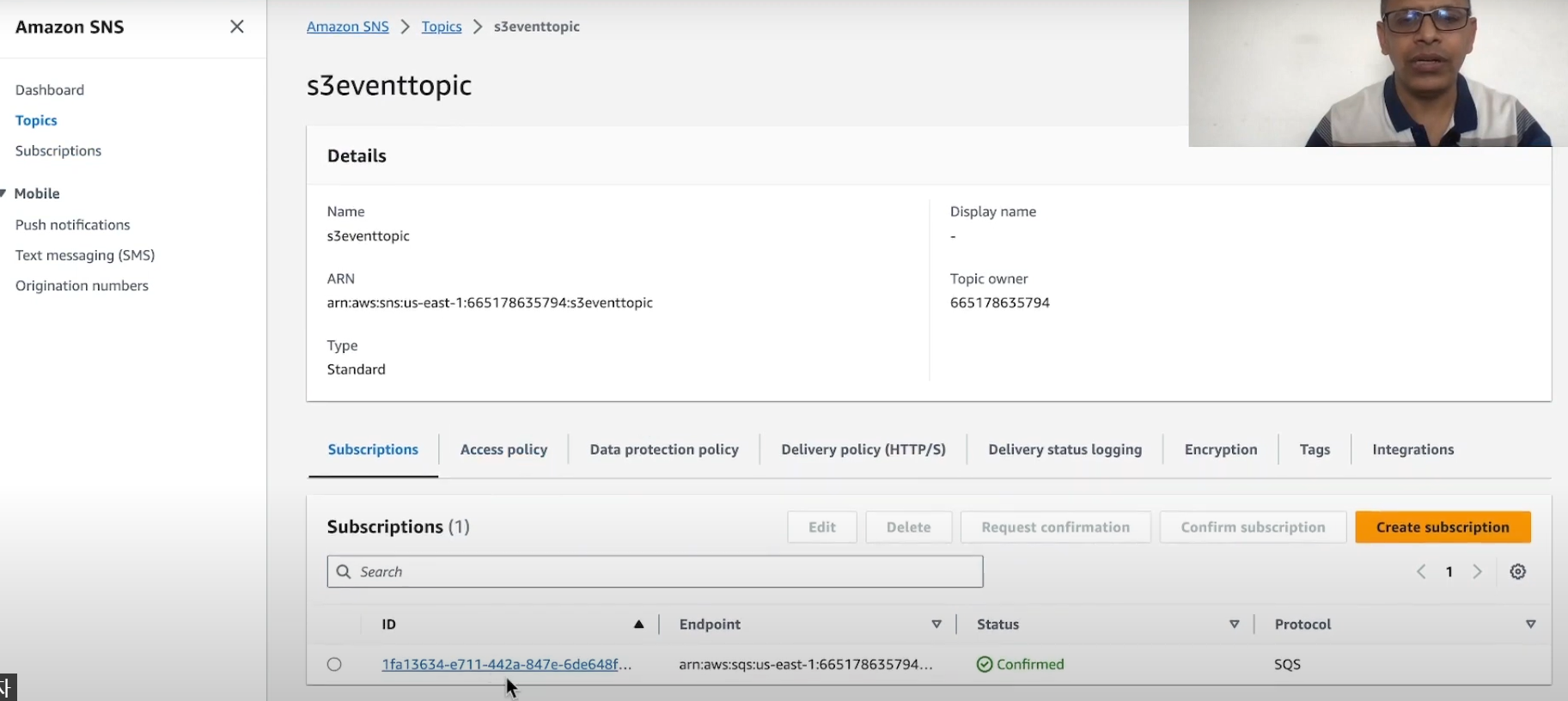
Task: Click the ID column header
Action: 389,625
